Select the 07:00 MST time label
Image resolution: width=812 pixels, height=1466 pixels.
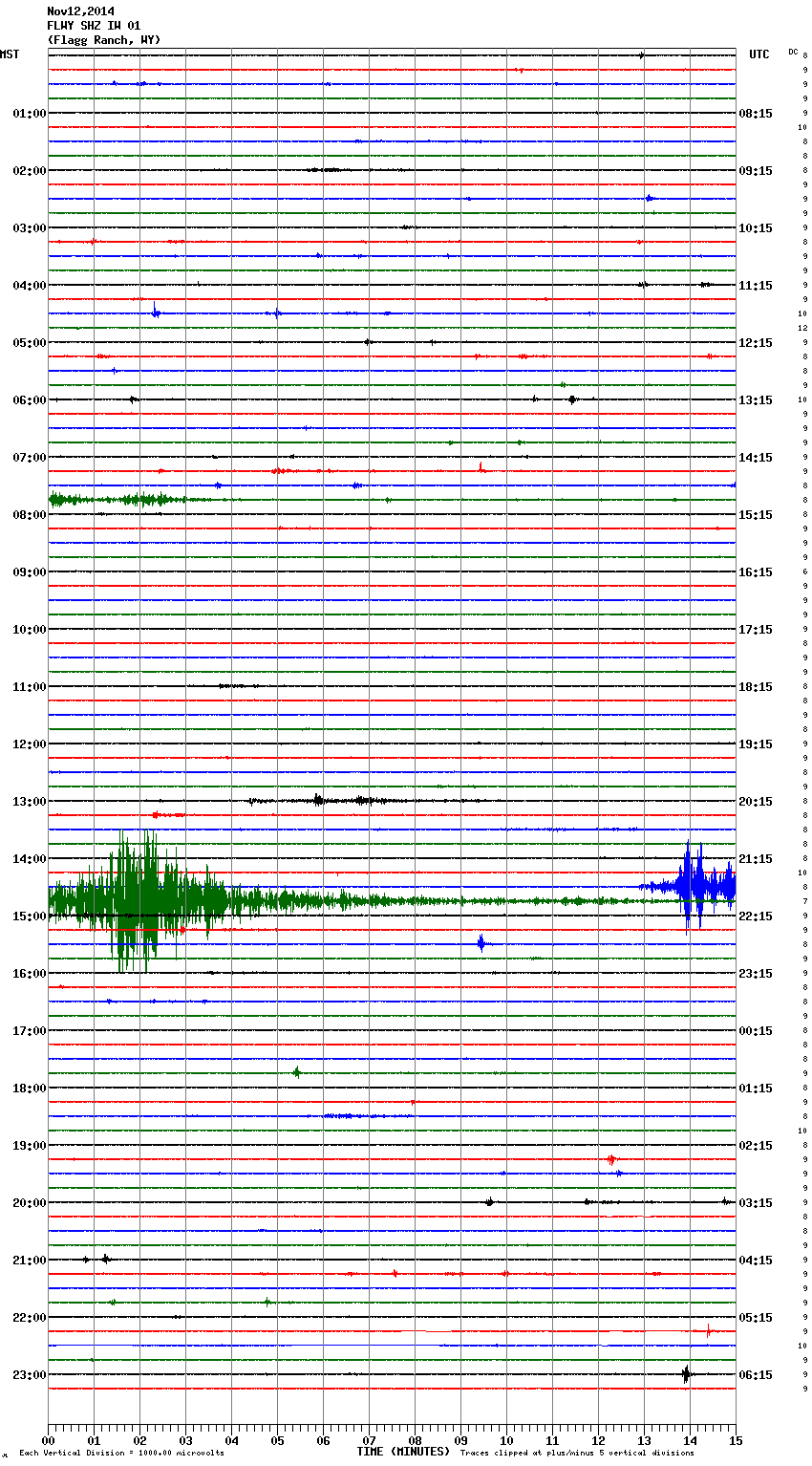click(x=29, y=458)
